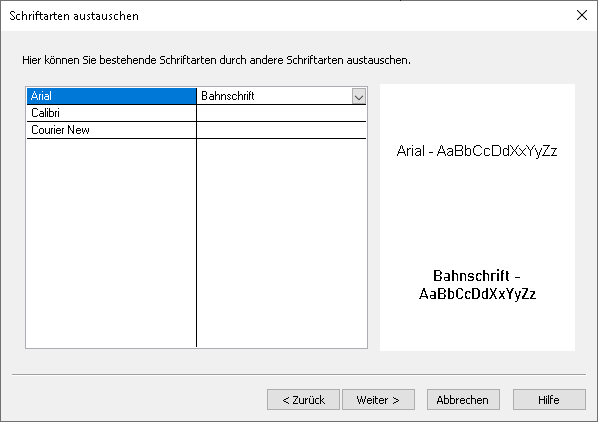
Task: Expand the replacement font dropdown arrow
Action: click(x=358, y=96)
